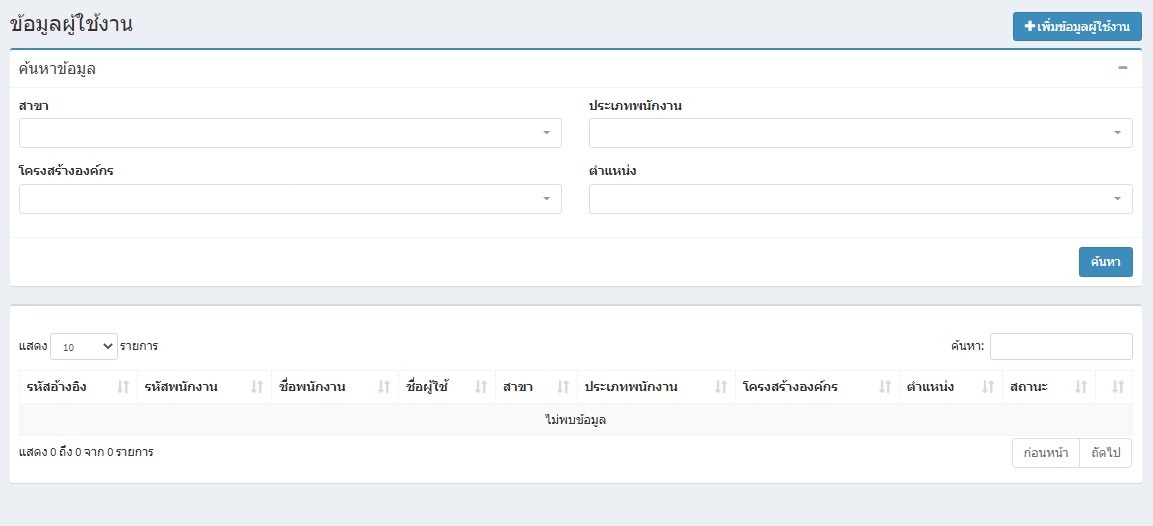
Task: Sort by ชื่อผู้ใช้ column
Action: (x=446, y=387)
